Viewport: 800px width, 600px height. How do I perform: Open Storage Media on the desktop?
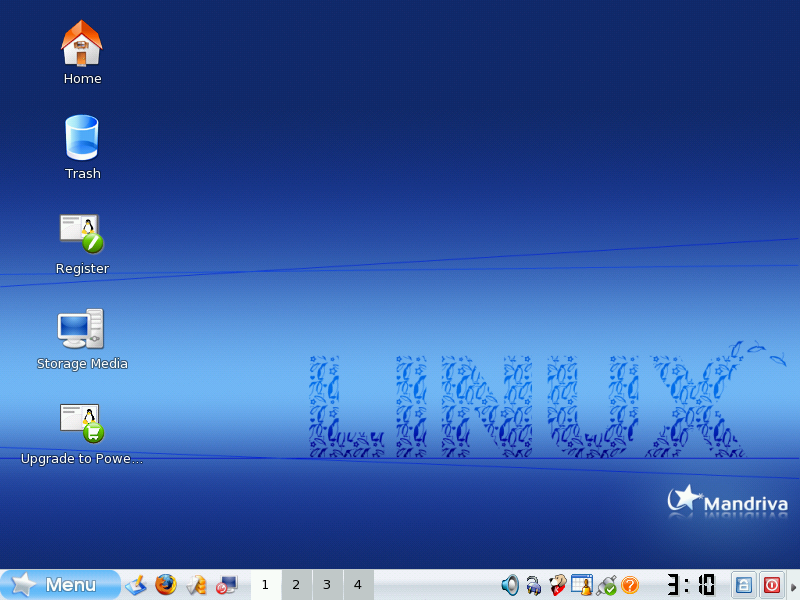click(x=82, y=329)
